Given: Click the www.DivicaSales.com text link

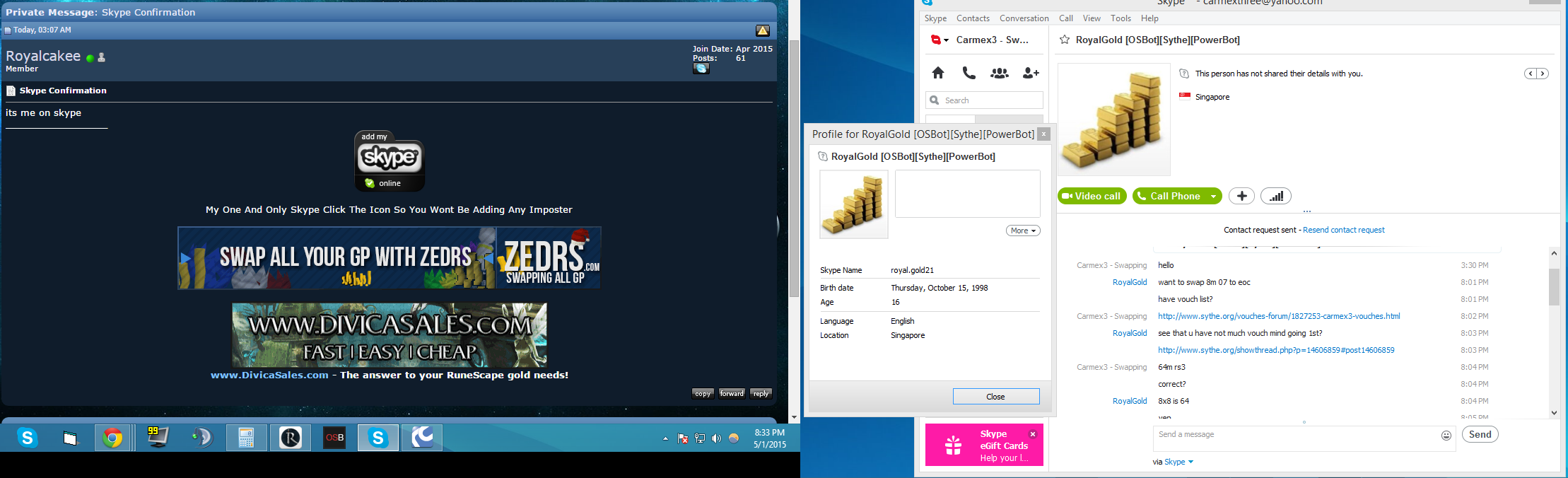Looking at the screenshot, I should click(x=269, y=375).
